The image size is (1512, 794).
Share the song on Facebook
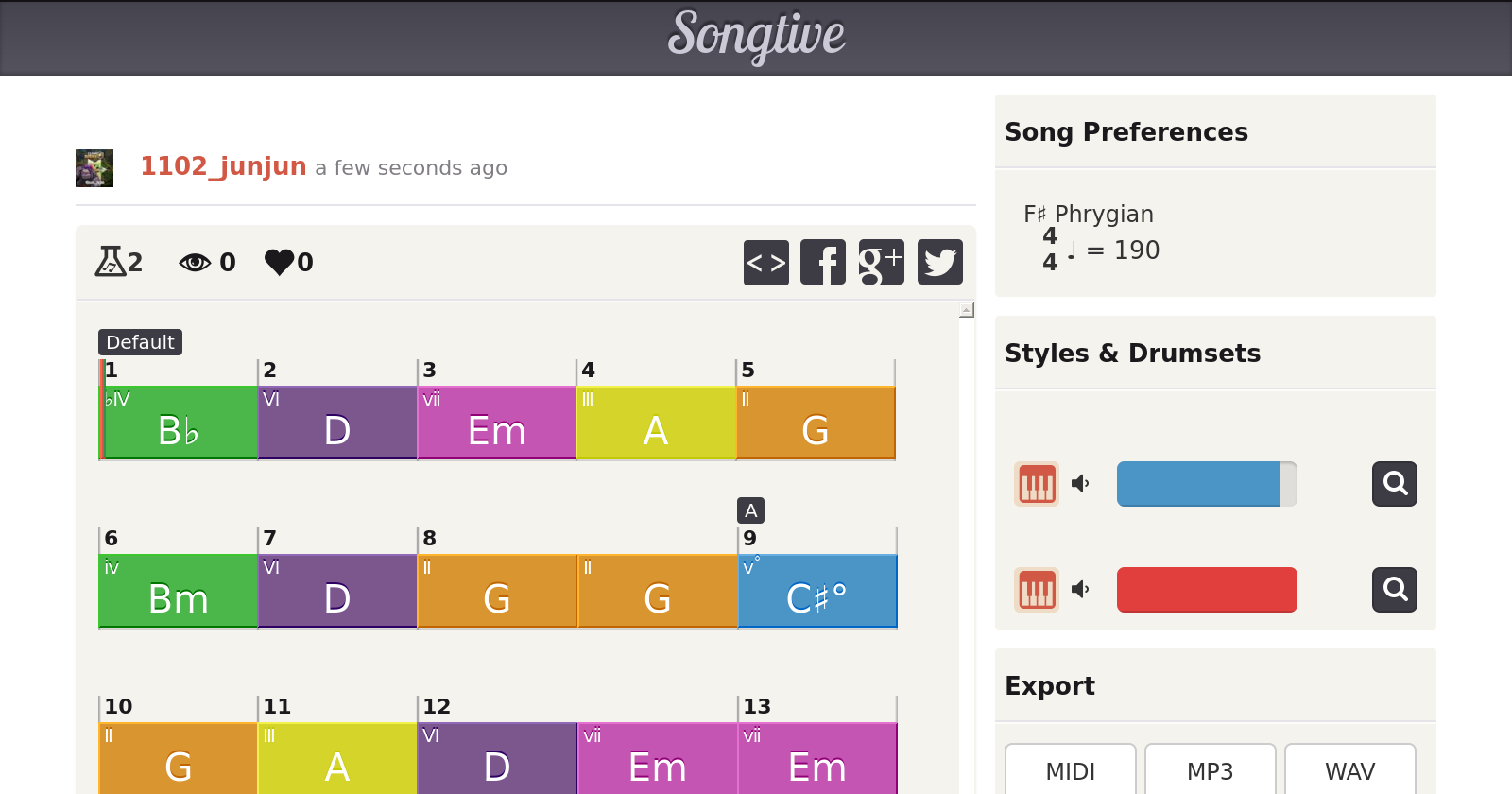click(823, 262)
